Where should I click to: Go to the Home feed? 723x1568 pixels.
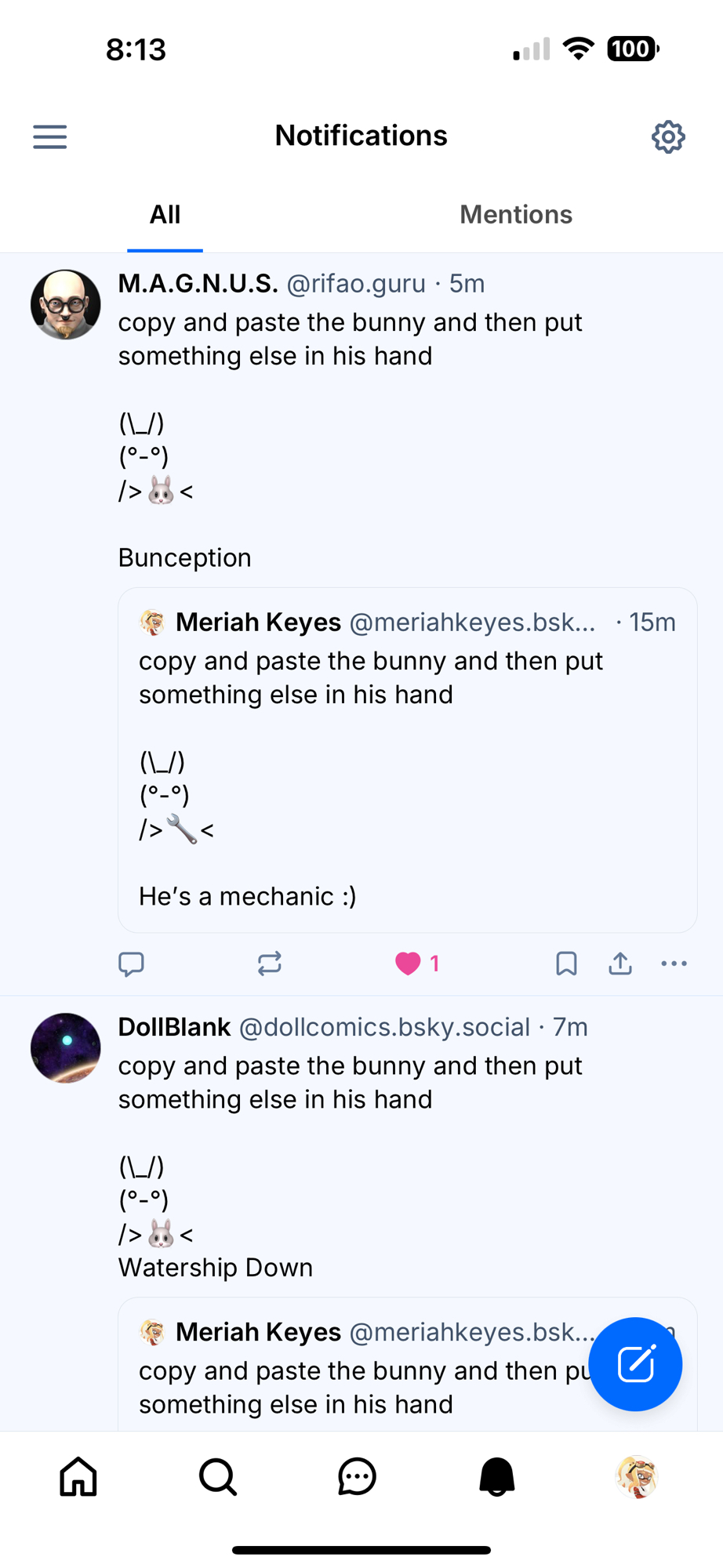coord(78,1477)
